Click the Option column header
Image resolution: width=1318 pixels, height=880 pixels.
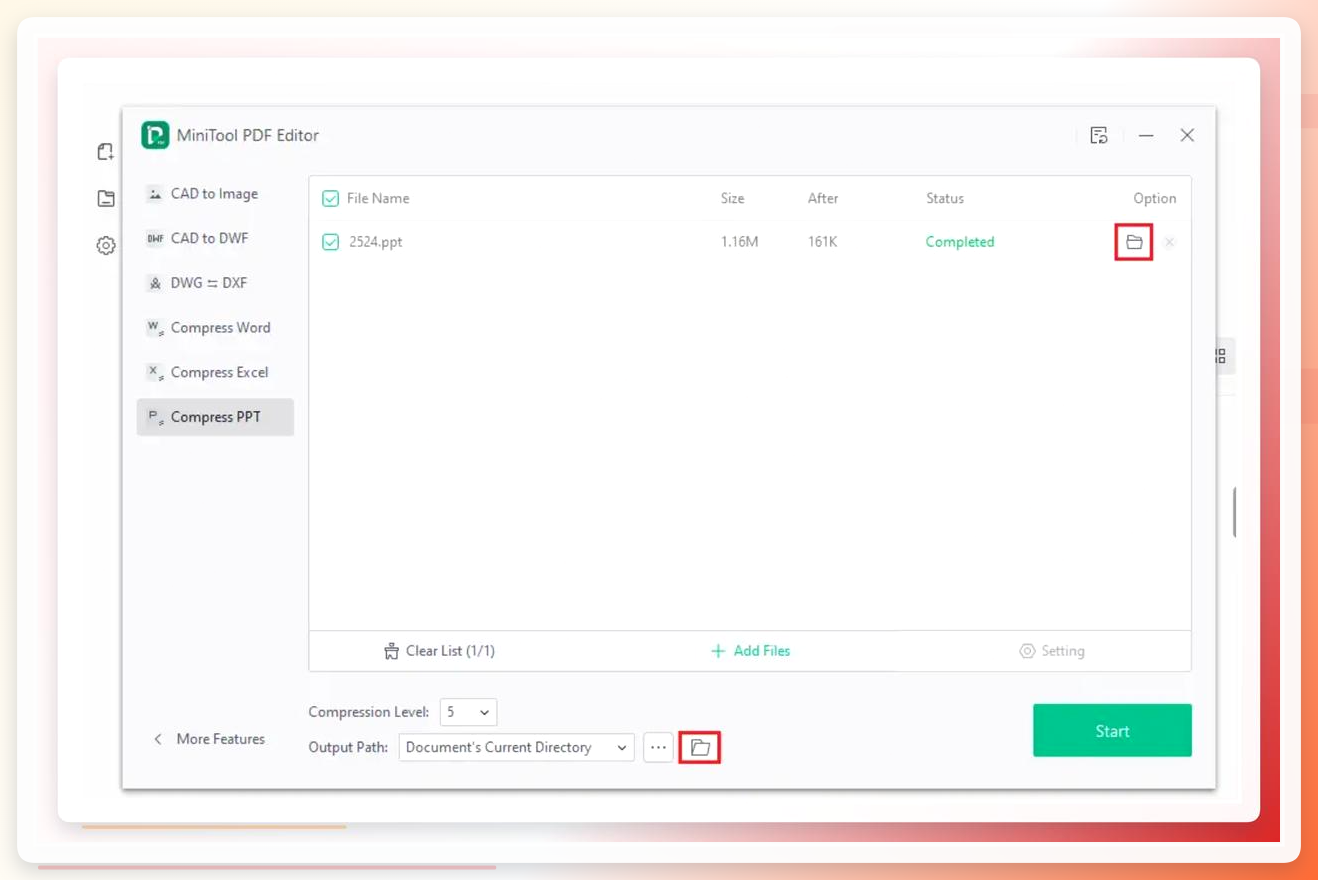coord(1155,199)
